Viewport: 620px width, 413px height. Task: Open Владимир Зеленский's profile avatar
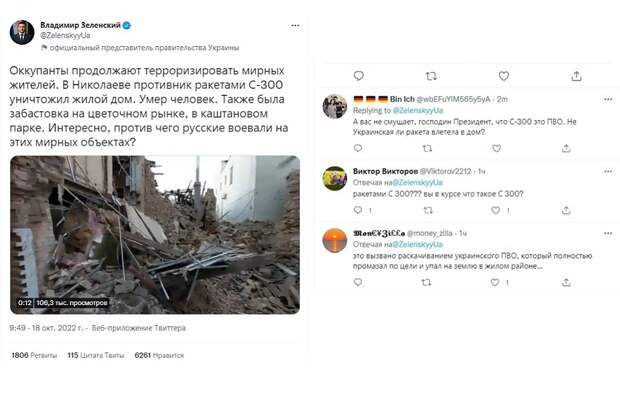tap(22, 32)
